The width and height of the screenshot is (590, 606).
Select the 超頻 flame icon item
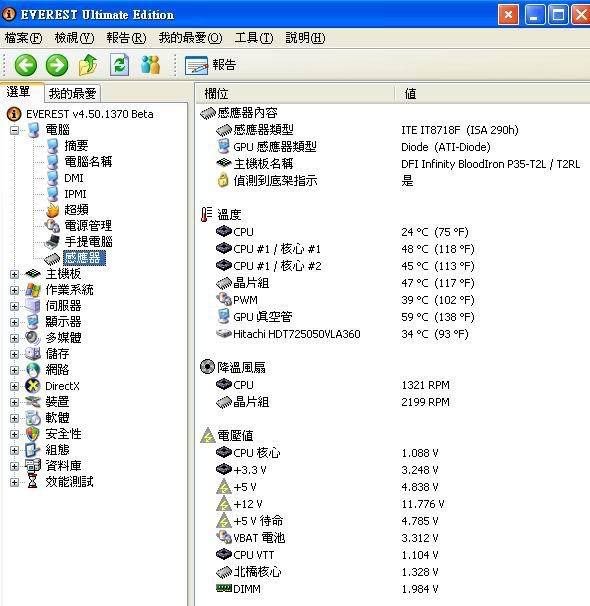pos(68,210)
